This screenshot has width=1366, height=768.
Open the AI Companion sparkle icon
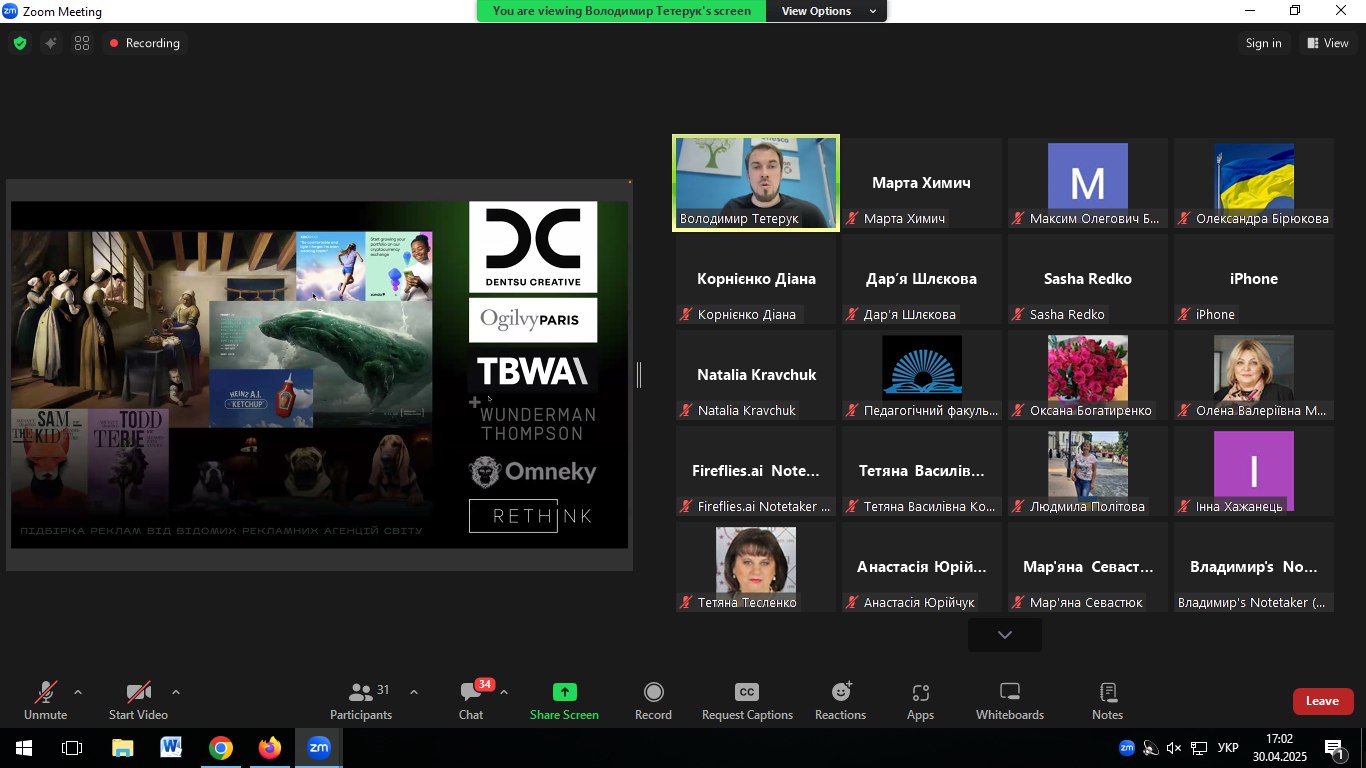click(50, 43)
